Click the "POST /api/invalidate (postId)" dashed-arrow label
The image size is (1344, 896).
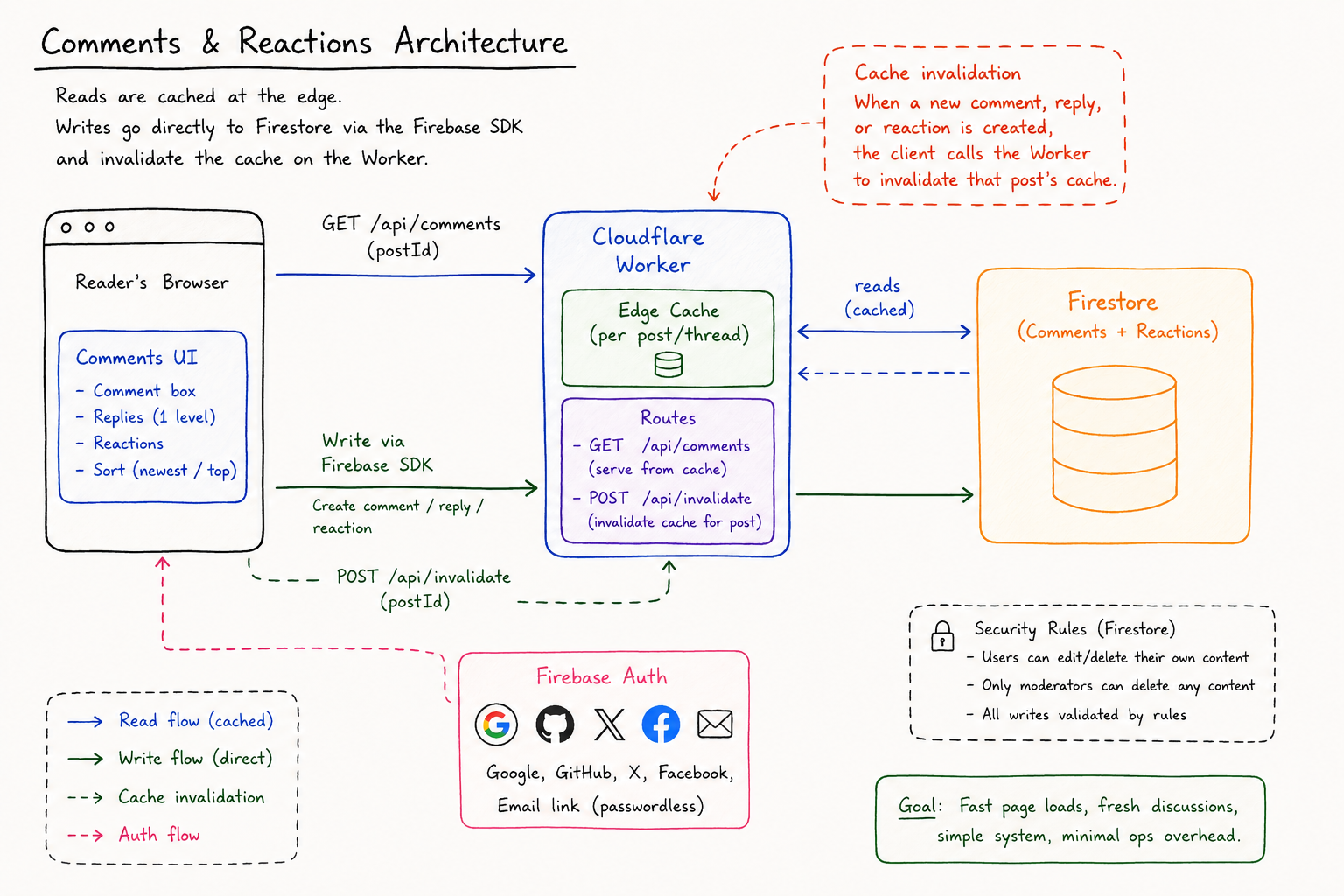pos(423,589)
